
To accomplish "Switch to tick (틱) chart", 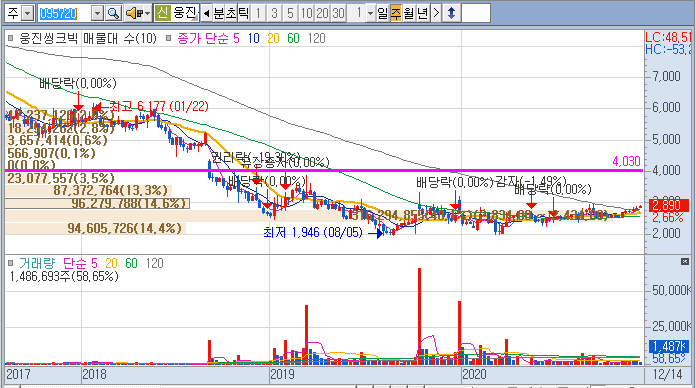I will click(243, 13).
